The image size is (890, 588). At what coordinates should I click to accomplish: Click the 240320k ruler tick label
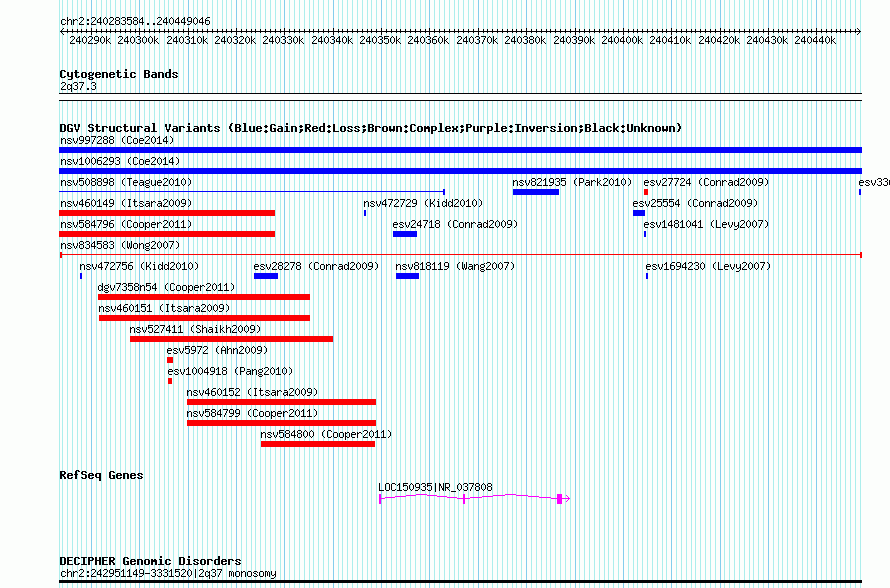point(235,40)
